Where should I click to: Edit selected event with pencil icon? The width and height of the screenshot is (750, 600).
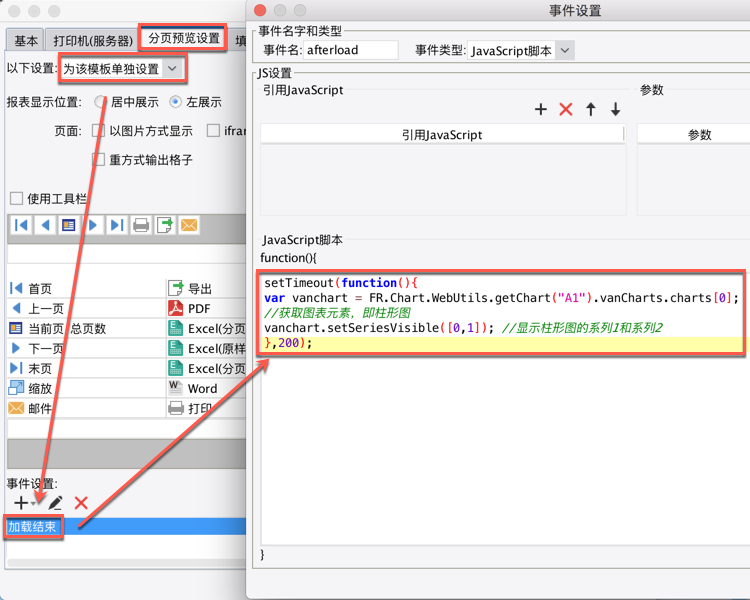[x=55, y=503]
